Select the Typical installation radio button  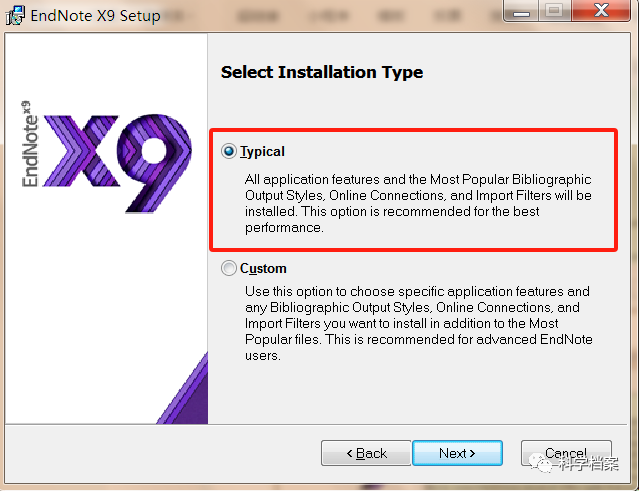(229, 151)
